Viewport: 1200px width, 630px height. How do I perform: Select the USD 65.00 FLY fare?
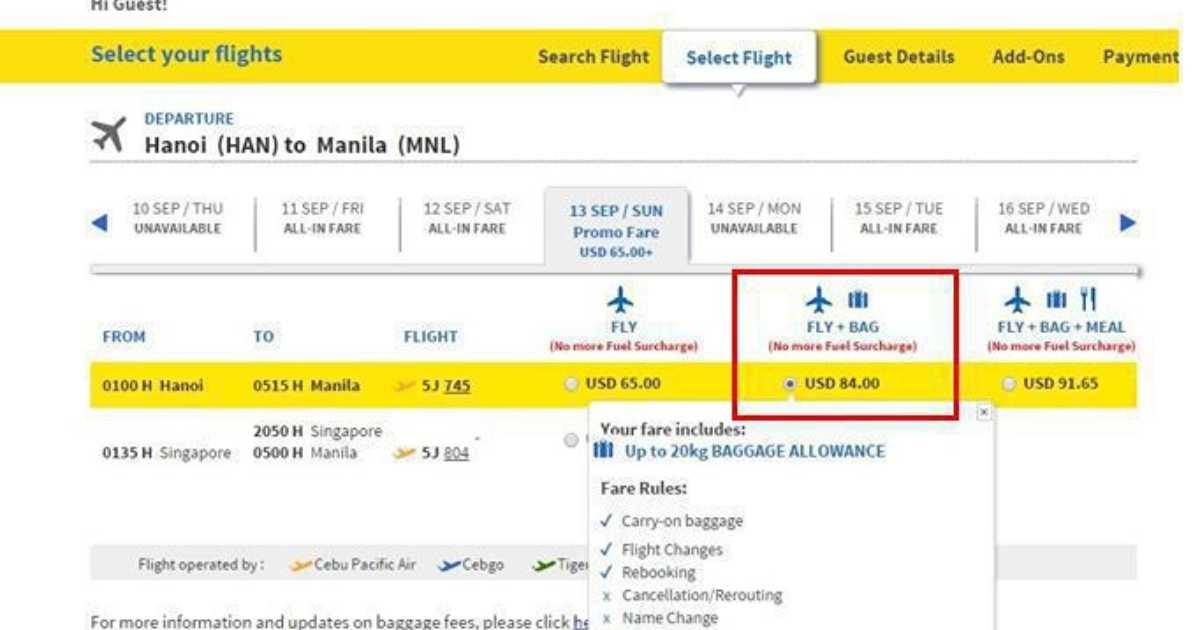point(571,384)
